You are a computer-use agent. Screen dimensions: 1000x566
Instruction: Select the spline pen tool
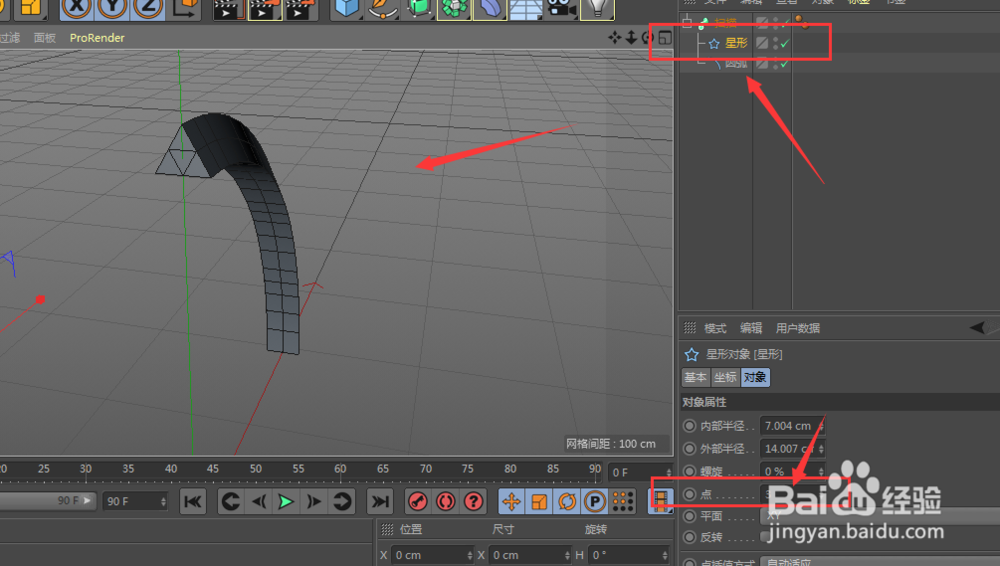coord(383,8)
